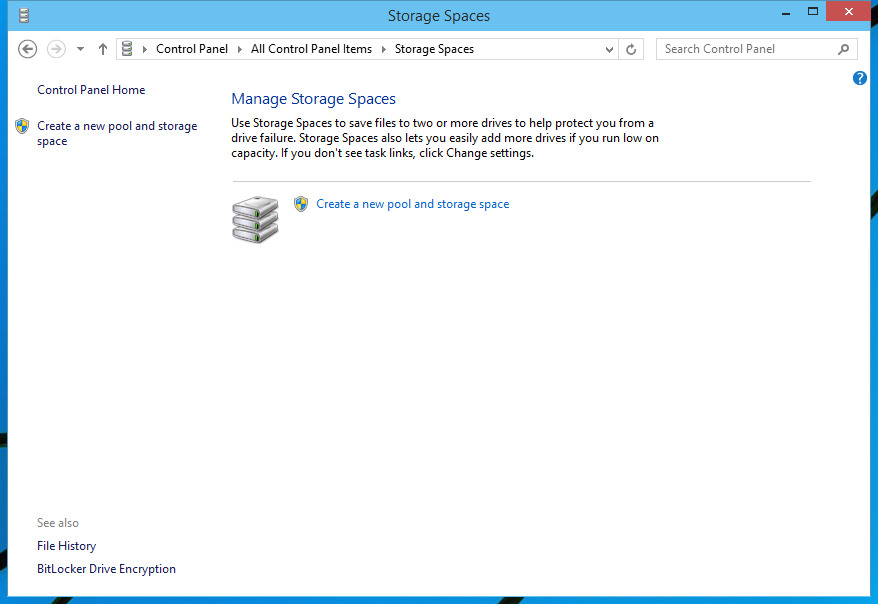Click the navigate Back arrow
Viewport: 878px width, 604px height.
[x=27, y=48]
